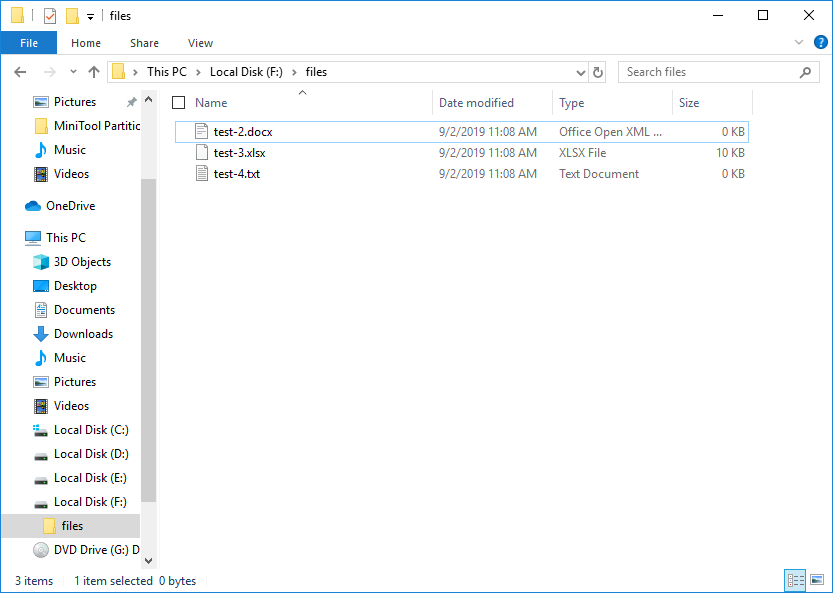The width and height of the screenshot is (833, 593).
Task: Click This PC in the address bar
Action: tap(167, 72)
